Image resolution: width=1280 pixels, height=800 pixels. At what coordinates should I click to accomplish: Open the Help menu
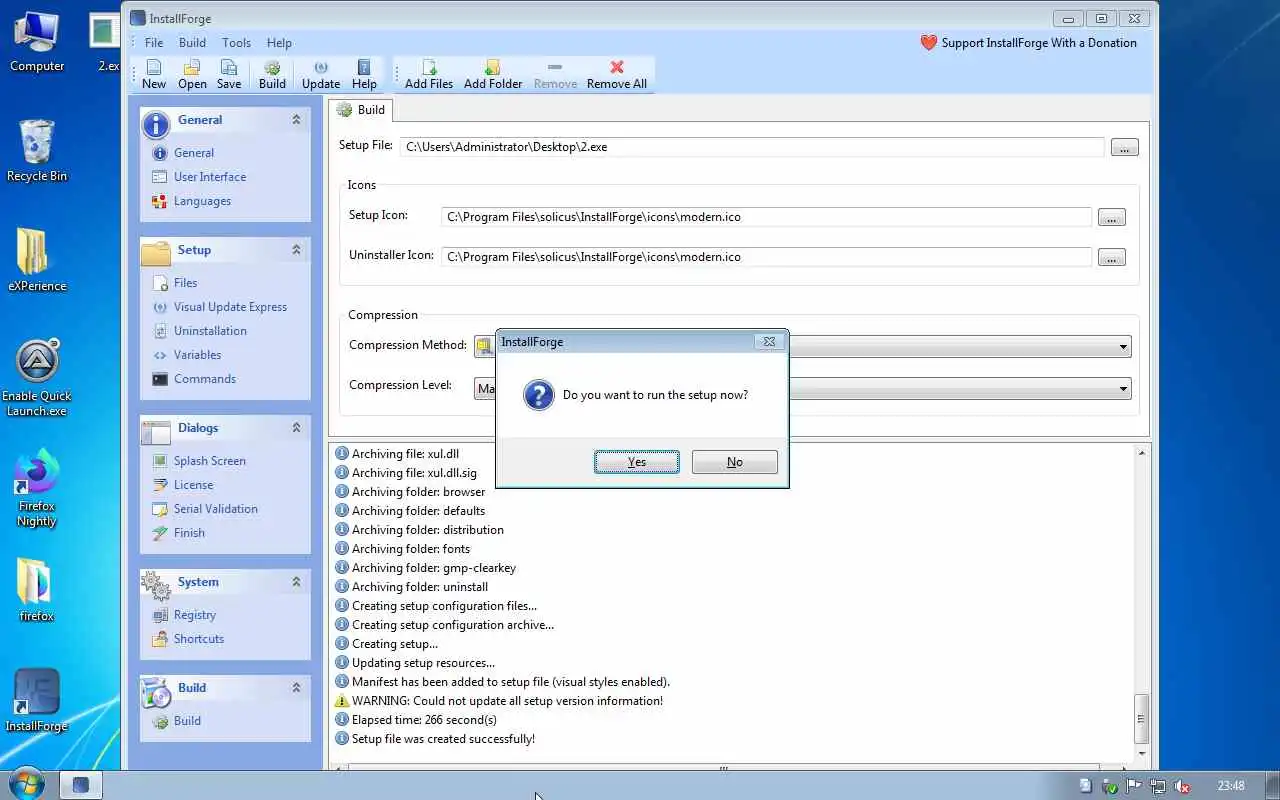[x=279, y=43]
